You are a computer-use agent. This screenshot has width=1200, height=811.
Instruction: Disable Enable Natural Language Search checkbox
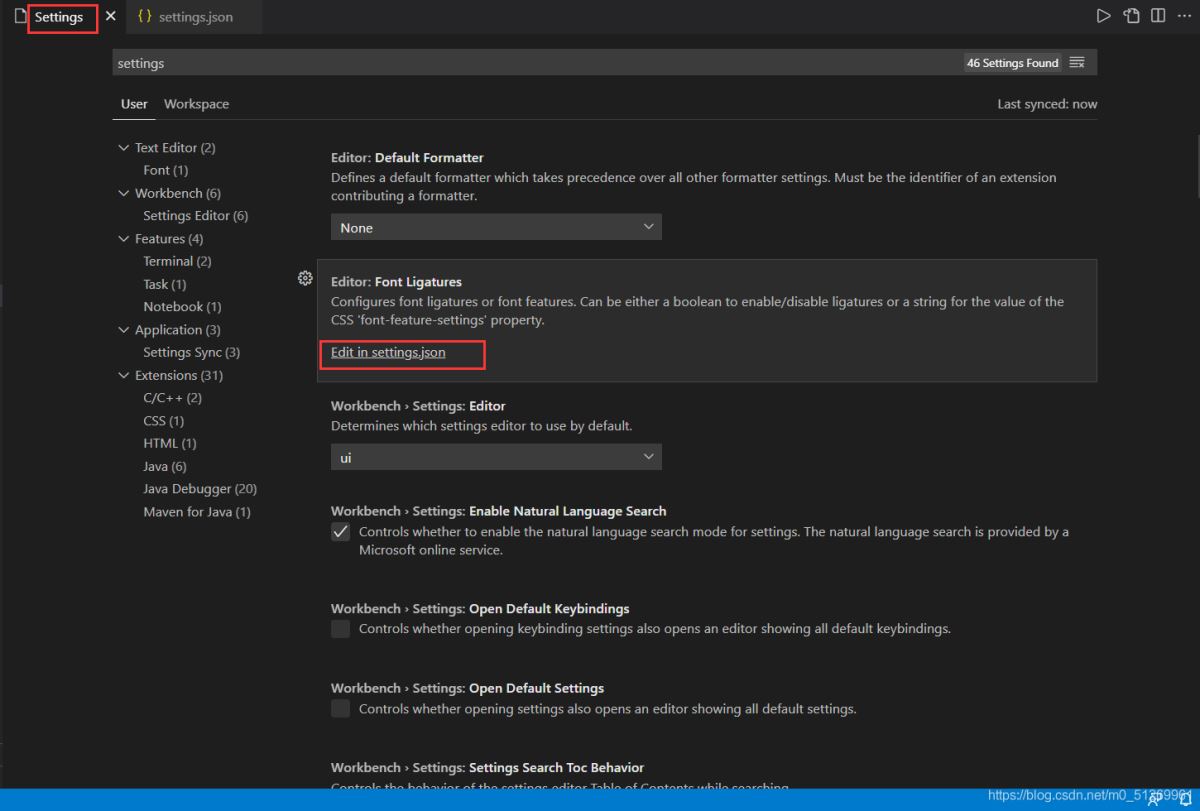point(341,532)
